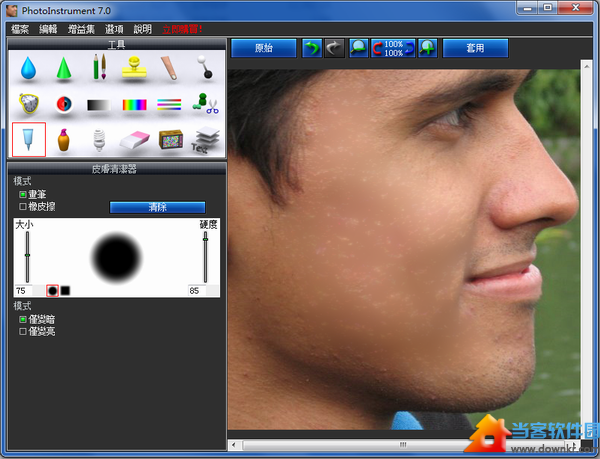Select the light bulb glow tool
The image size is (600, 459).
point(99,140)
